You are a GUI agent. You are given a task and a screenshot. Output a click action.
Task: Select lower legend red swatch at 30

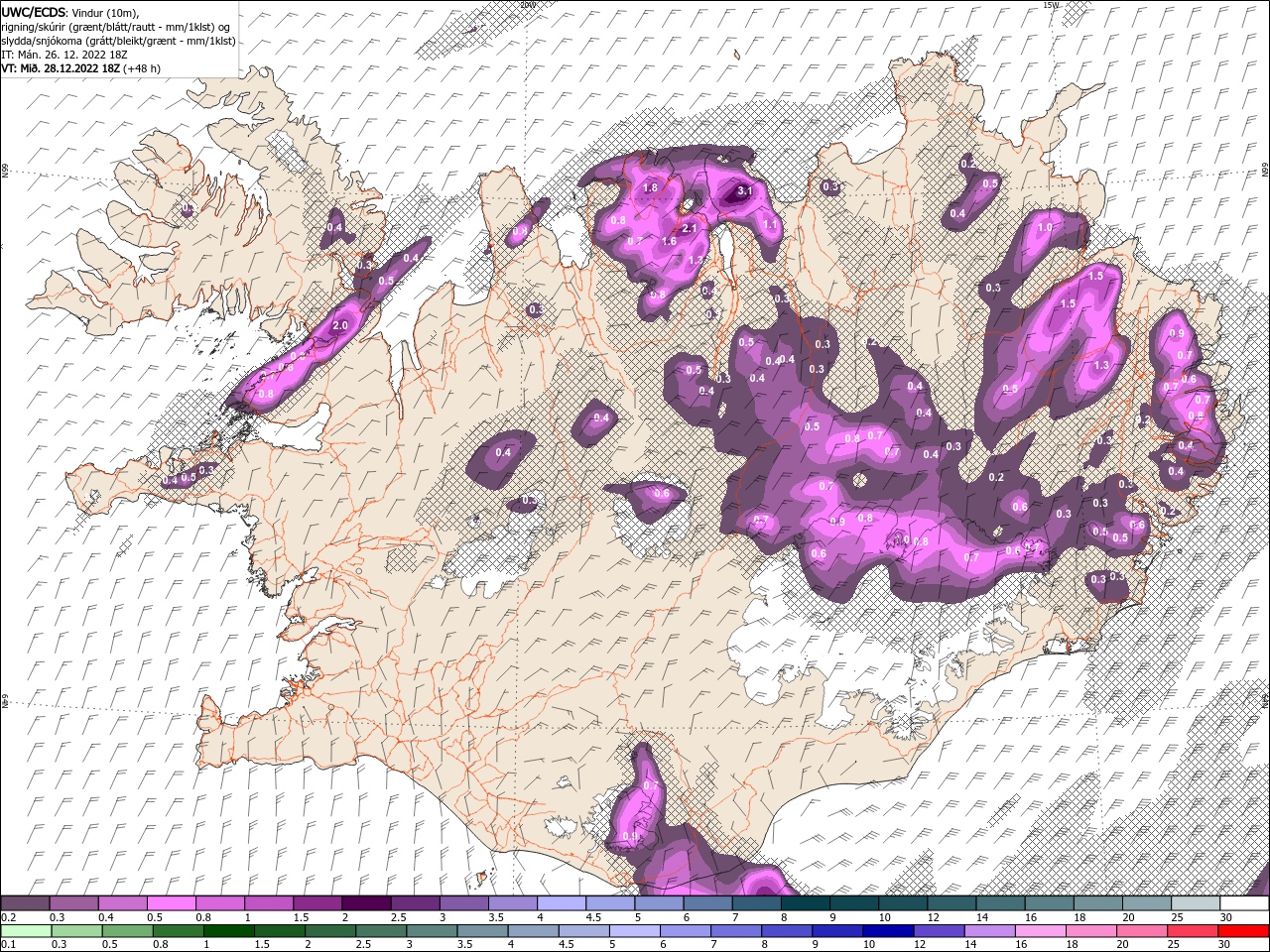(1242, 930)
